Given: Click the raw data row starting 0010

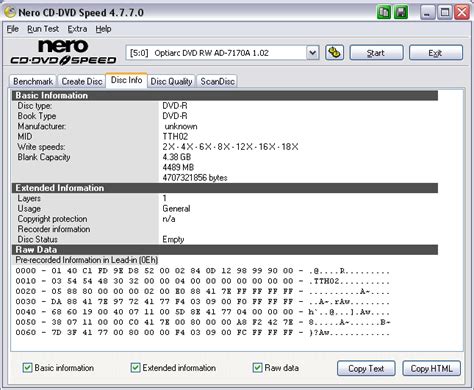Looking at the screenshot, I should pos(203,281).
